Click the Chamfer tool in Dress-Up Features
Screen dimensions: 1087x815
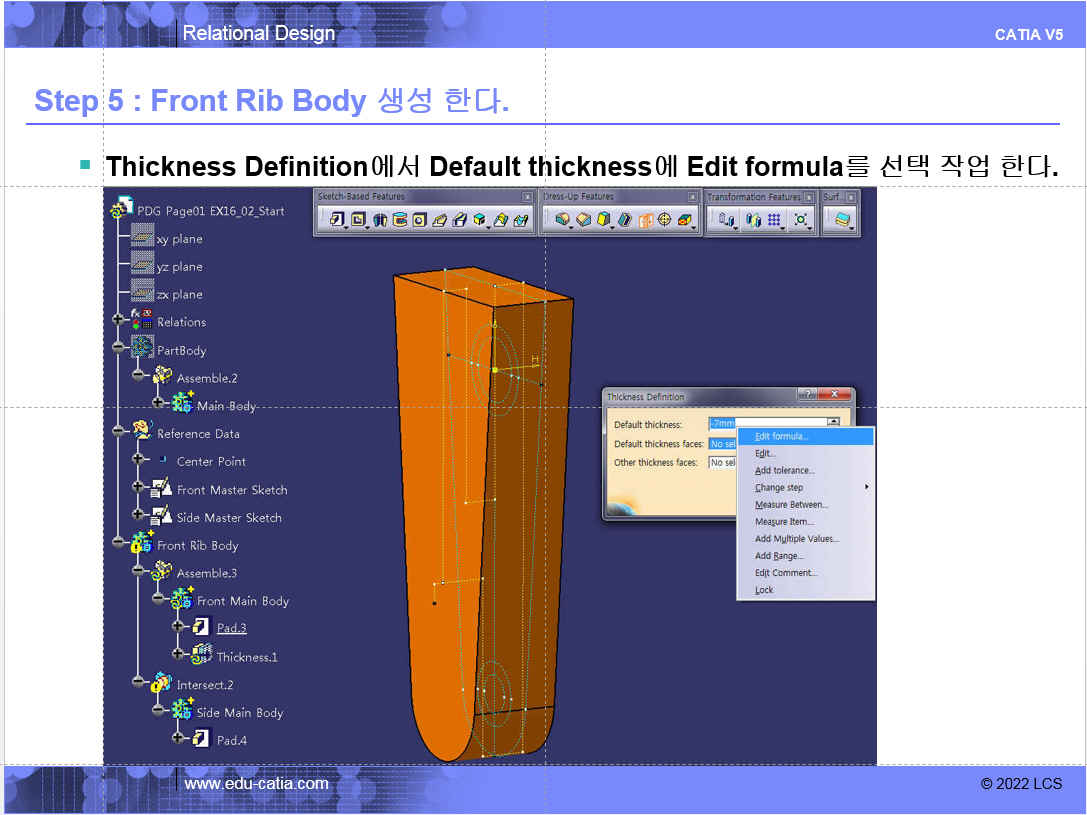584,220
